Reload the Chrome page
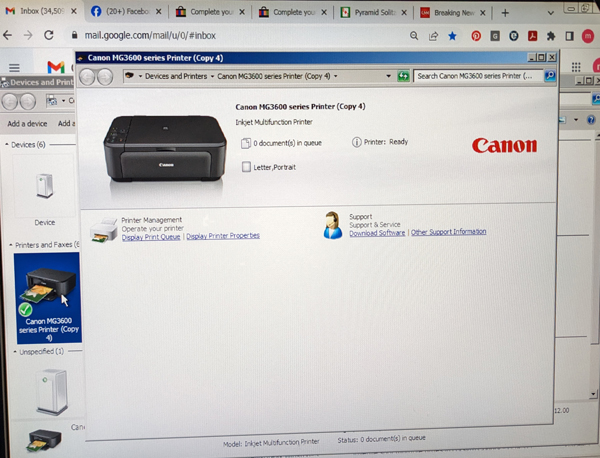Screen dimensions: 600x458 click(x=49, y=35)
